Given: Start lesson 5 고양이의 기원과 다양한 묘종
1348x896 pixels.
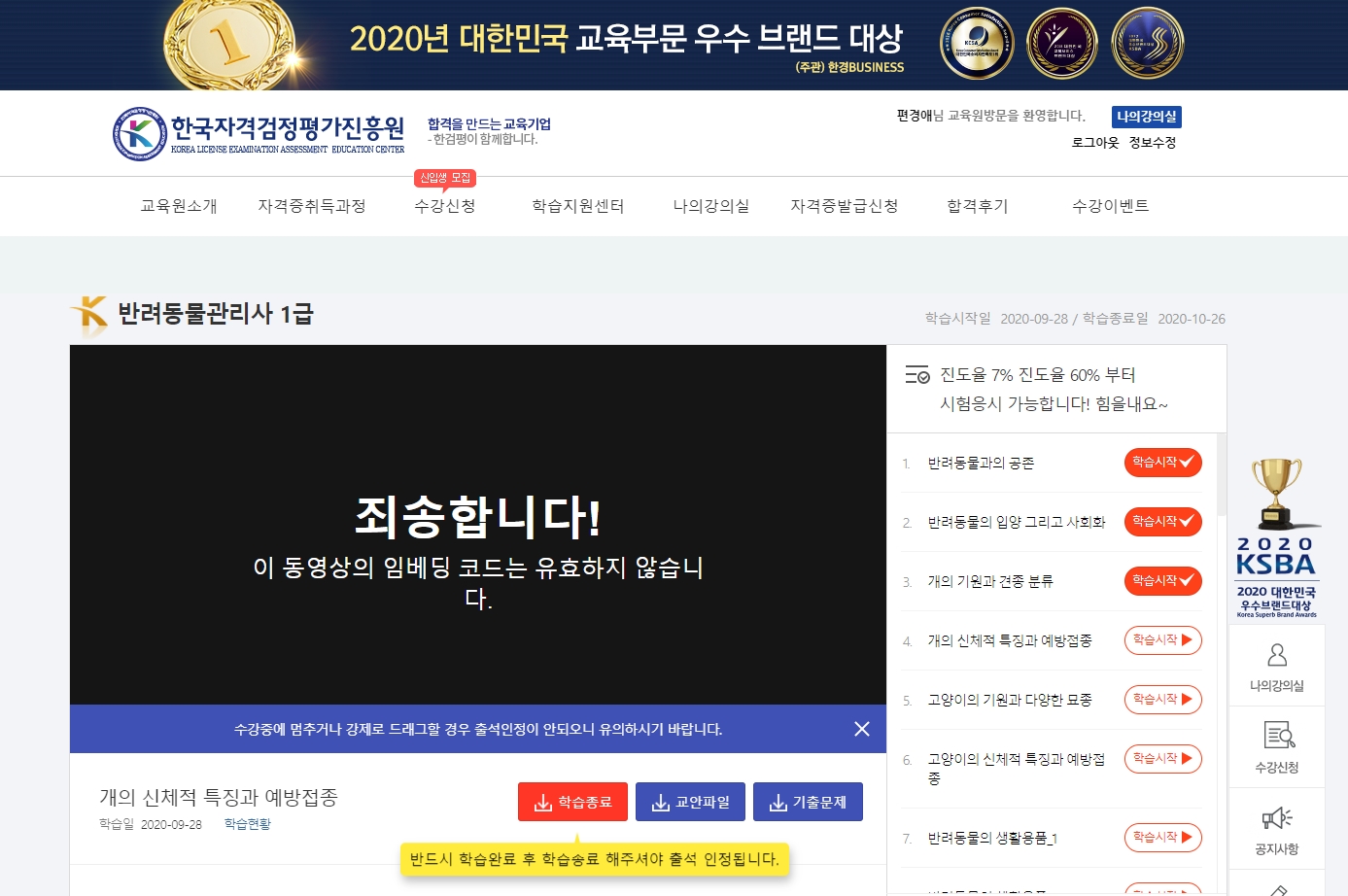Looking at the screenshot, I should point(1163,700).
